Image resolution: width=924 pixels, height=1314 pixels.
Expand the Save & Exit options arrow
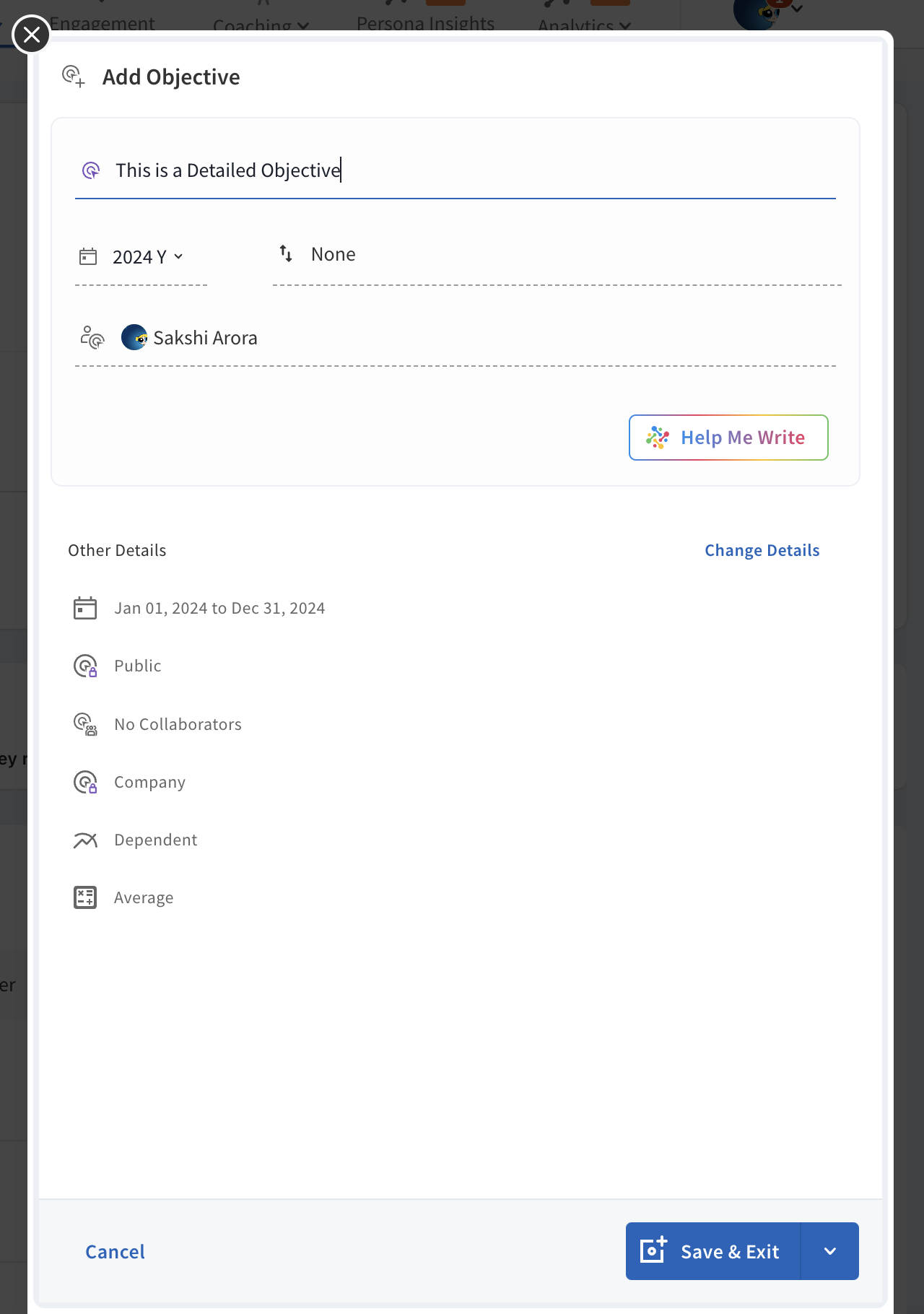click(829, 1251)
